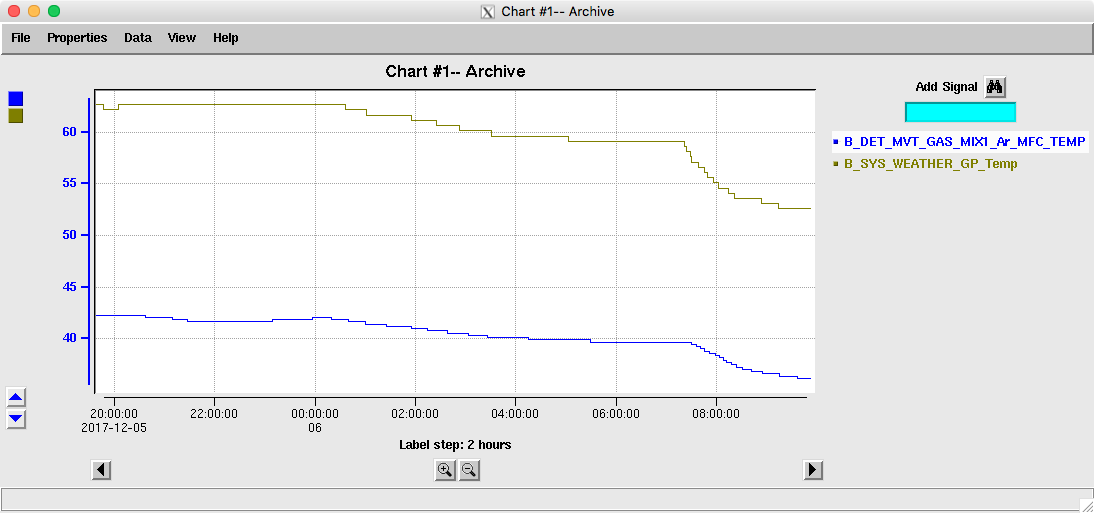Click the yellow minimize window button
The height and width of the screenshot is (513, 1094).
34,11
